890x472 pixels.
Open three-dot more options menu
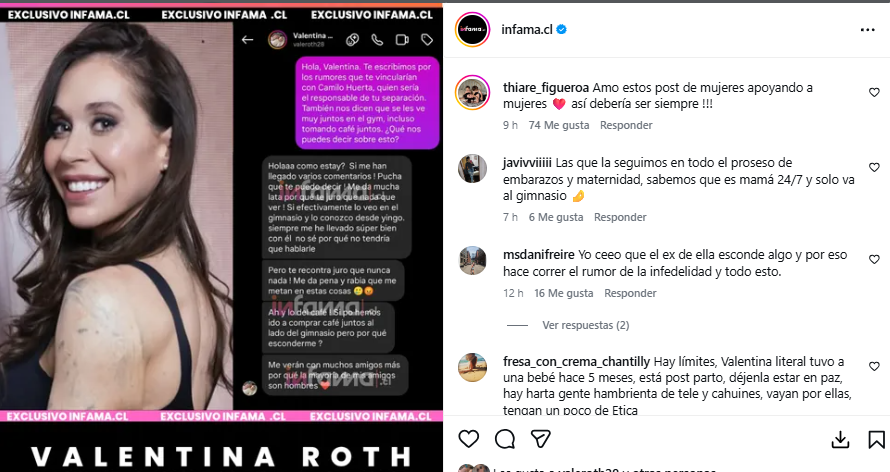pyautogui.click(x=867, y=30)
